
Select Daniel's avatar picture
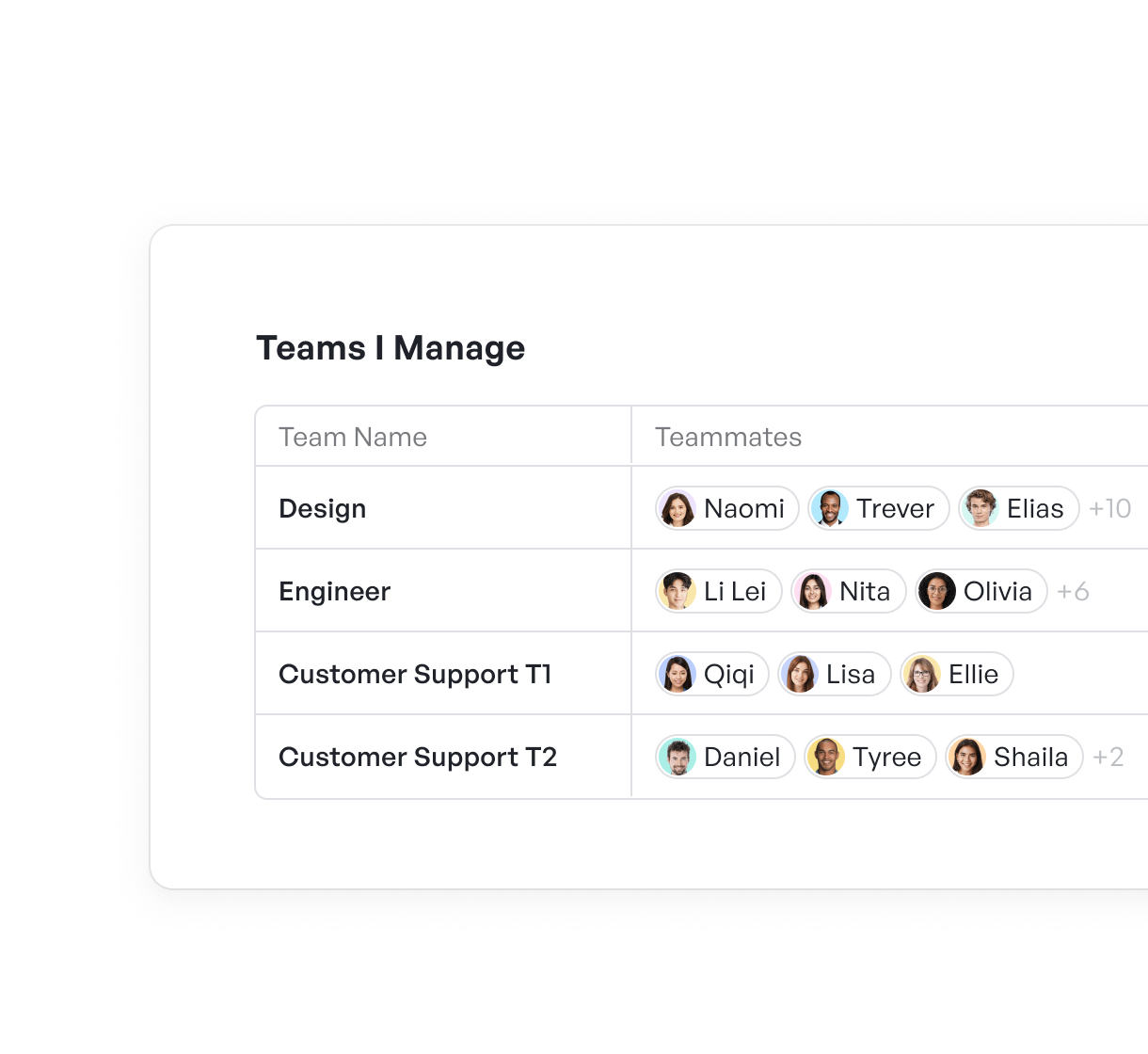678,758
